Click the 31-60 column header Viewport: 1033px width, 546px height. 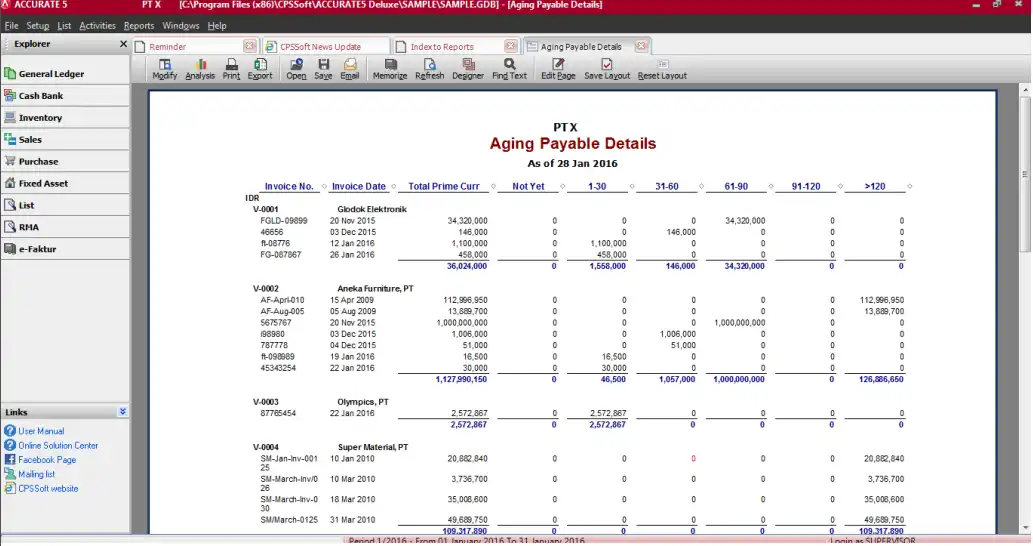[x=667, y=186]
